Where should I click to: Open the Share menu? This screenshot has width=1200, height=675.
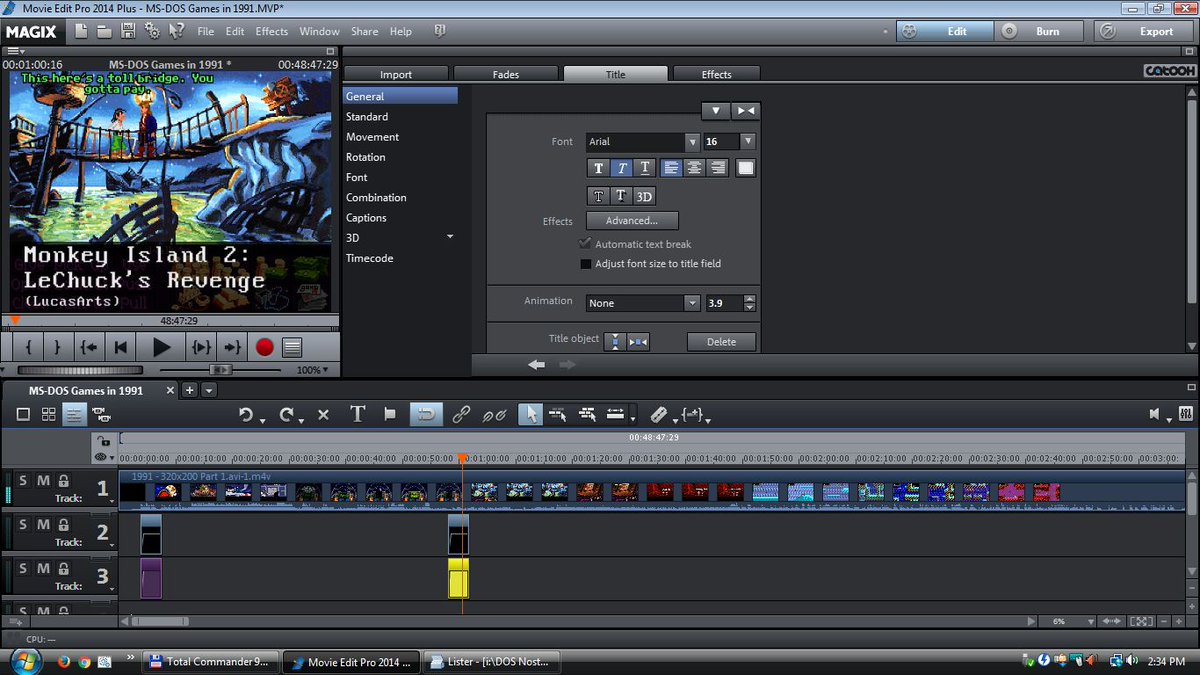(364, 32)
